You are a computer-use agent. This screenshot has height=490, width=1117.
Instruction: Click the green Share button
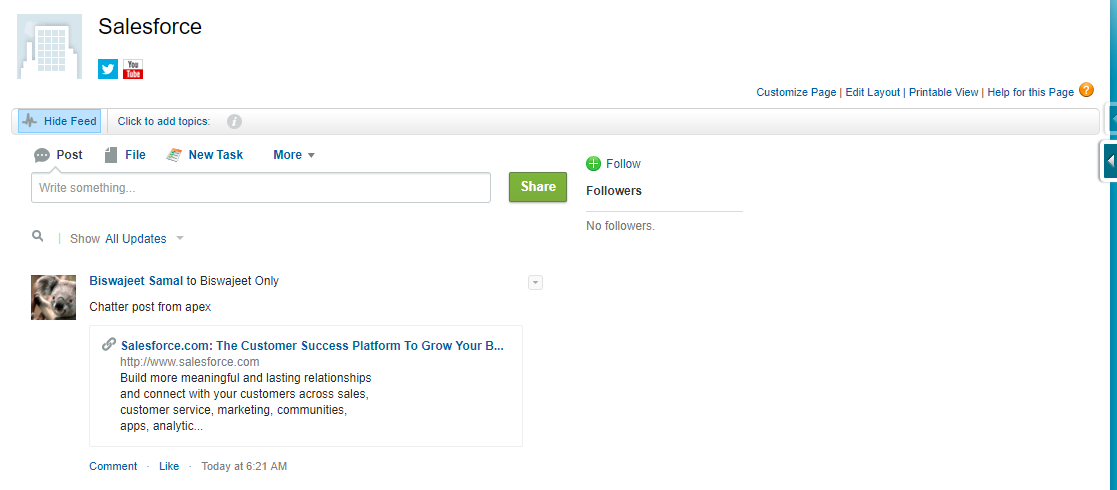pos(538,187)
